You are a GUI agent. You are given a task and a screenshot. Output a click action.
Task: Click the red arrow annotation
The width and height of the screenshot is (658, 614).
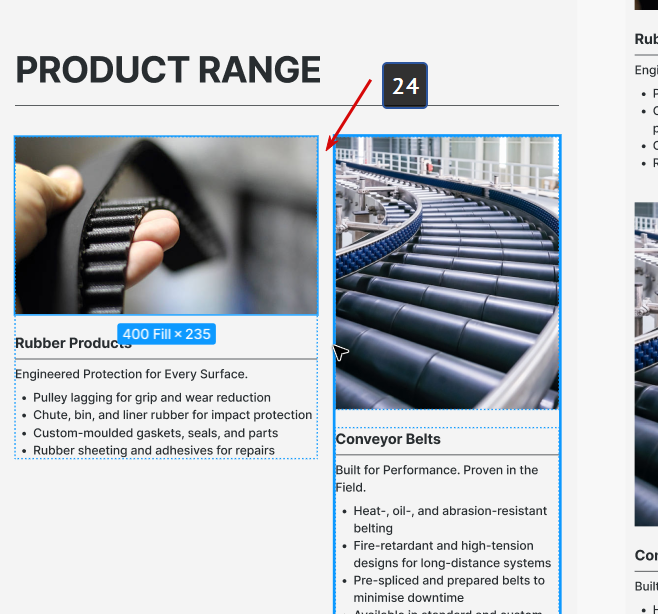pyautogui.click(x=349, y=115)
